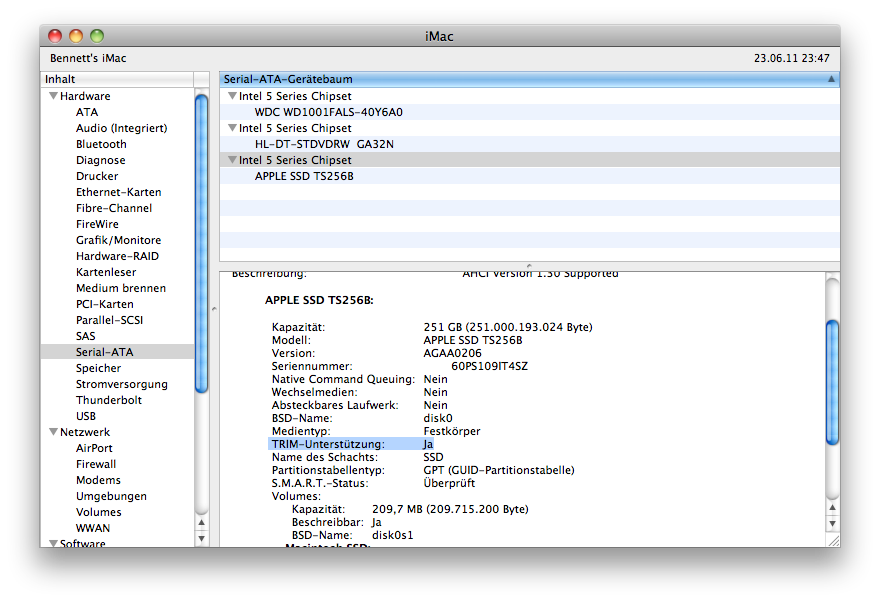Click the Inhalt column header
This screenshot has height=602, width=880.
tap(117, 79)
